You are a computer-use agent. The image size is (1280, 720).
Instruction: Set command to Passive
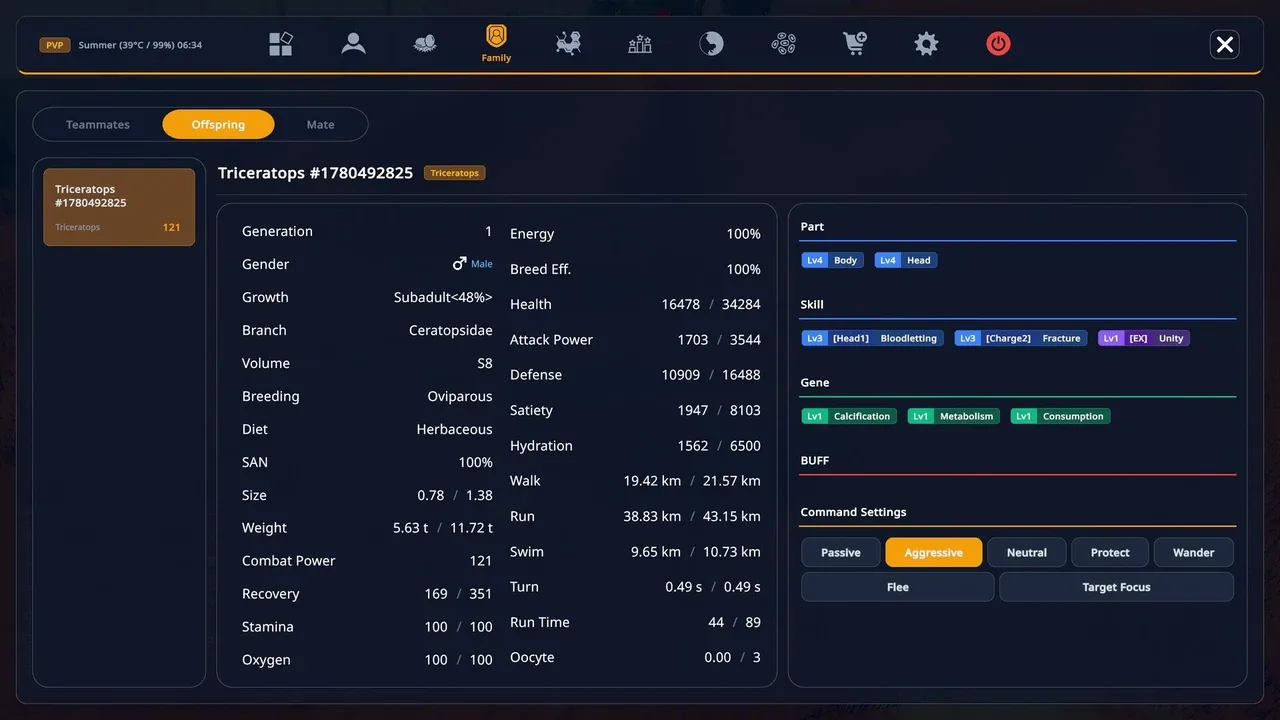point(841,553)
